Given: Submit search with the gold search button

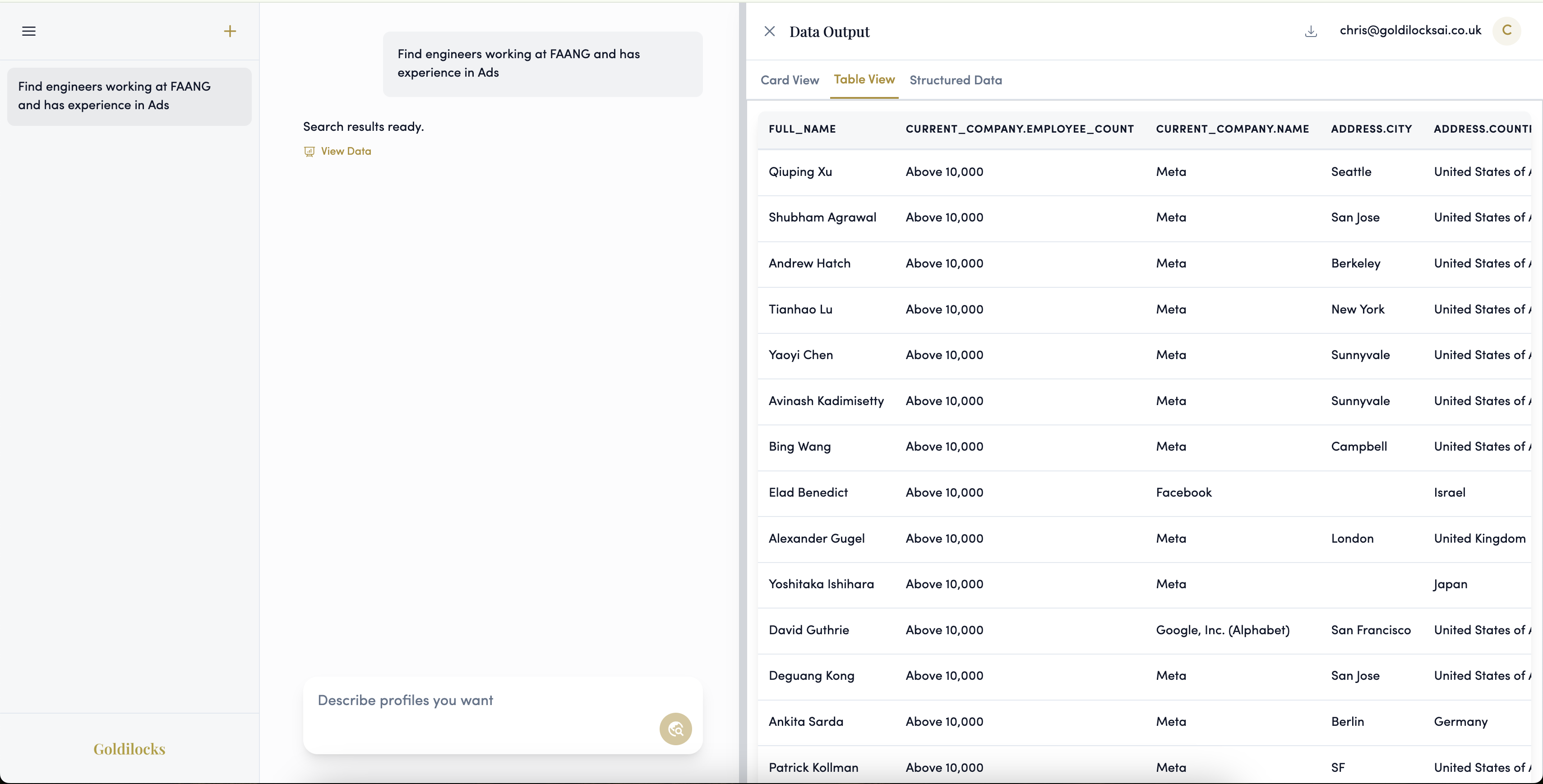Looking at the screenshot, I should coord(676,729).
